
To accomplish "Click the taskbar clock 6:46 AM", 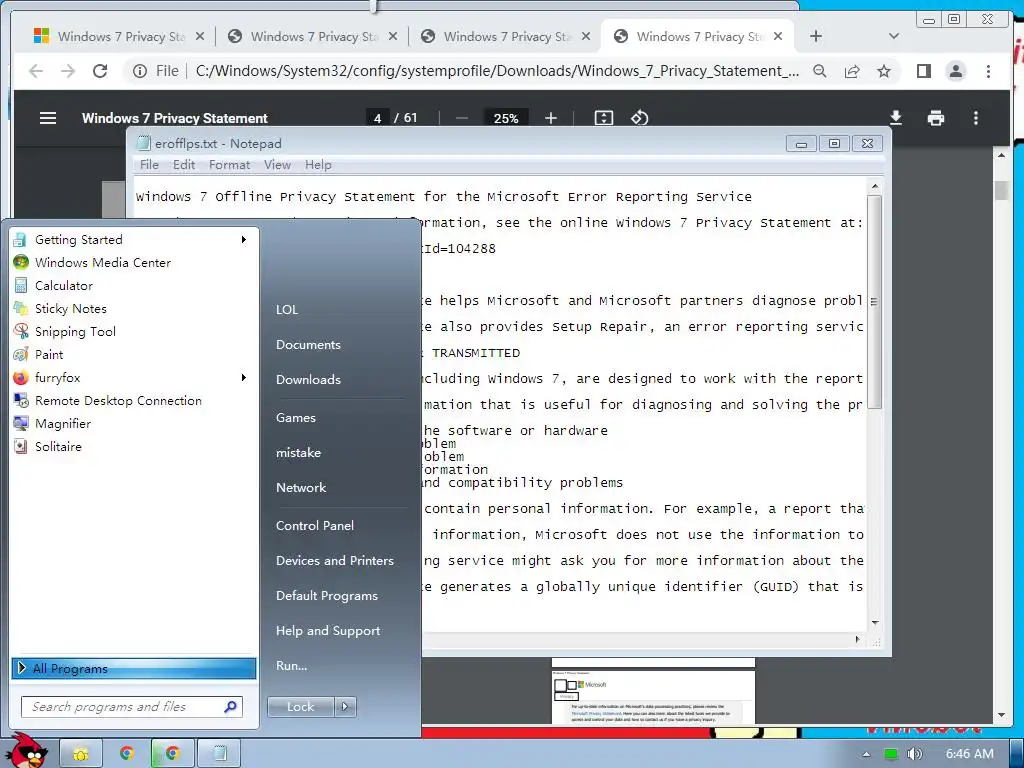I will (x=969, y=754).
